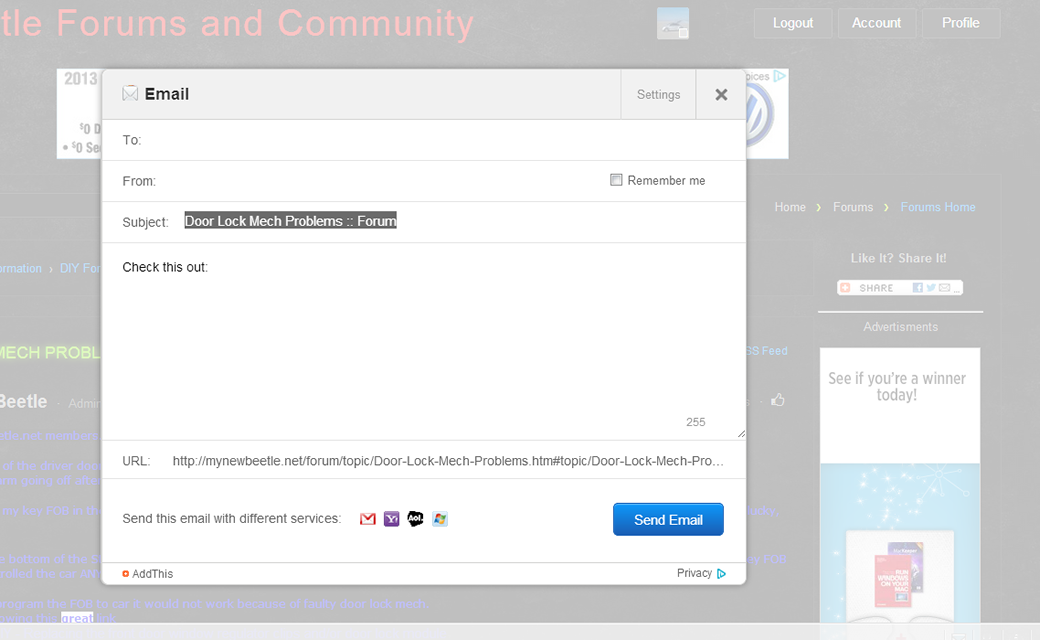Open the Forums Home breadcrumb link

coord(938,207)
